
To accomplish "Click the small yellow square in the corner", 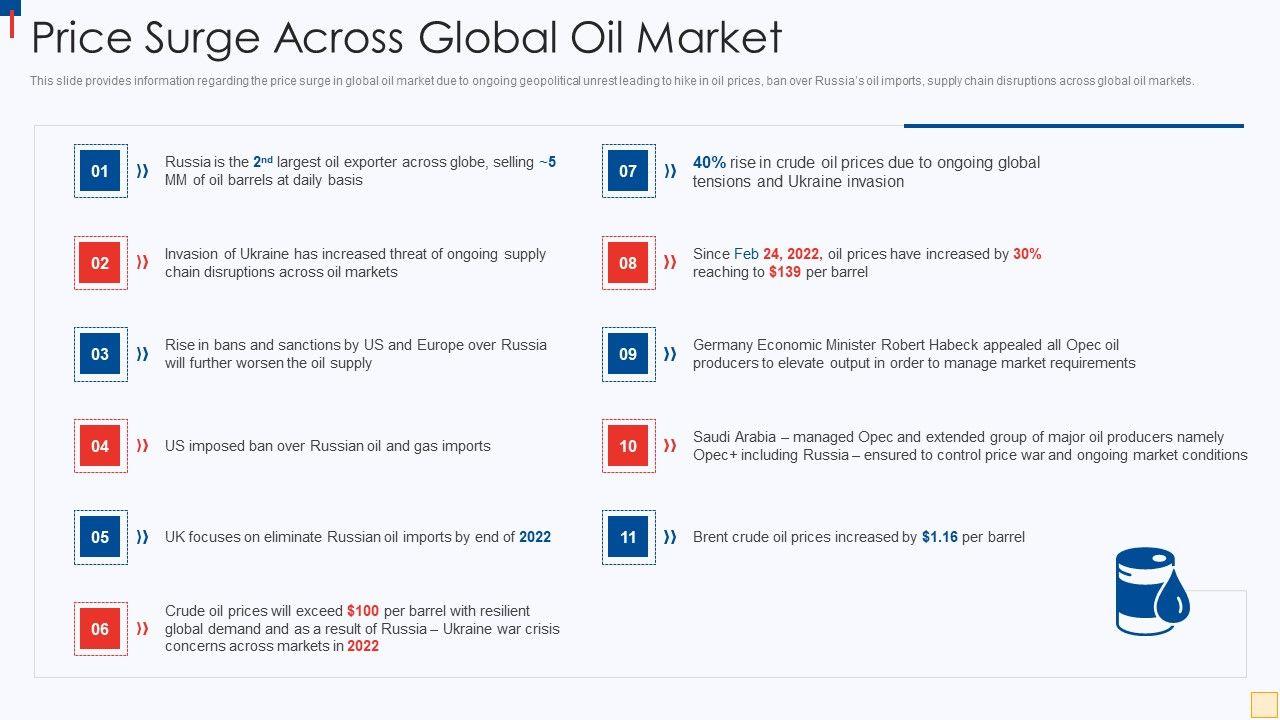I will tap(1264, 704).
